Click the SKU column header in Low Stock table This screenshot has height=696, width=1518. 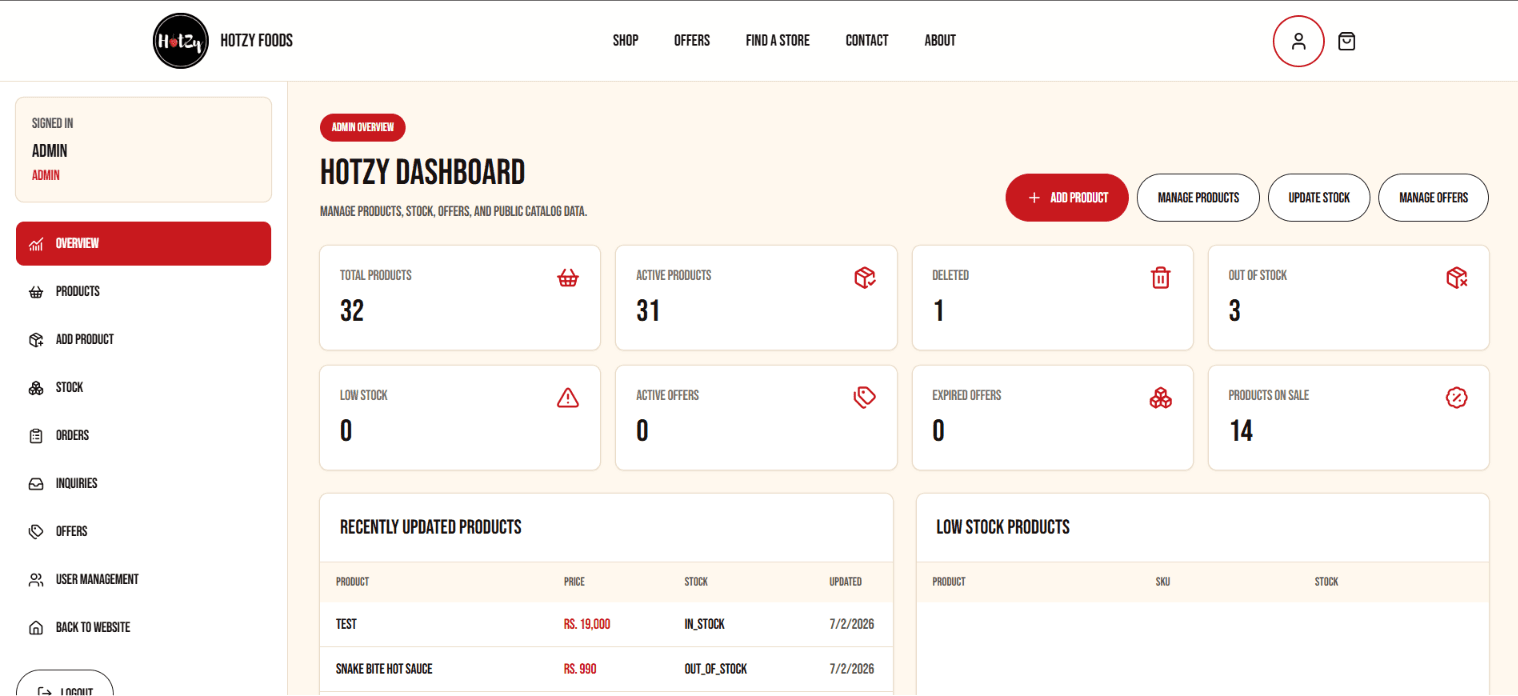click(1163, 582)
